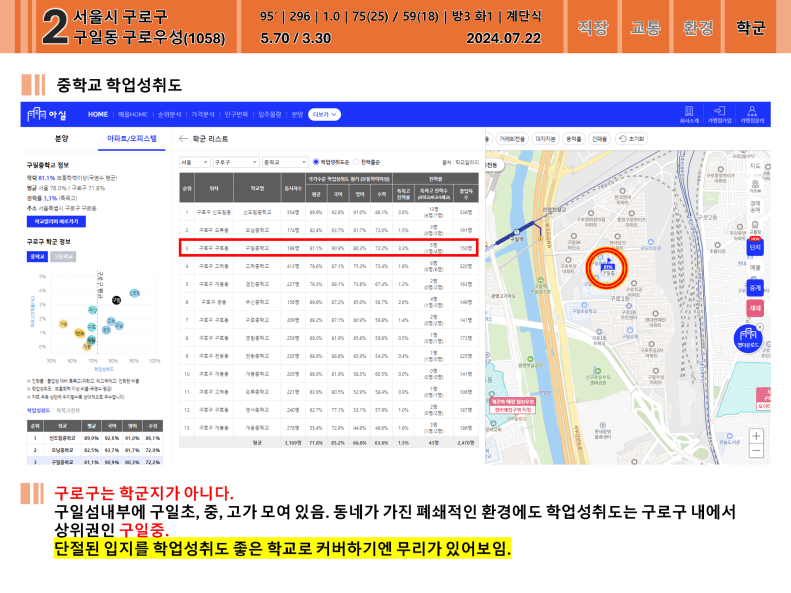Select the 교통 slide header tab

point(645,27)
